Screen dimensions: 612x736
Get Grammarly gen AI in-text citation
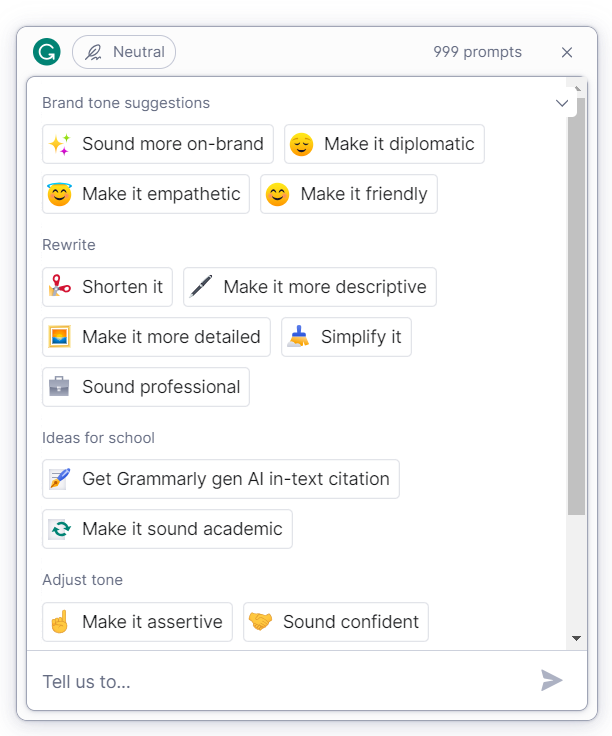pyautogui.click(x=221, y=479)
